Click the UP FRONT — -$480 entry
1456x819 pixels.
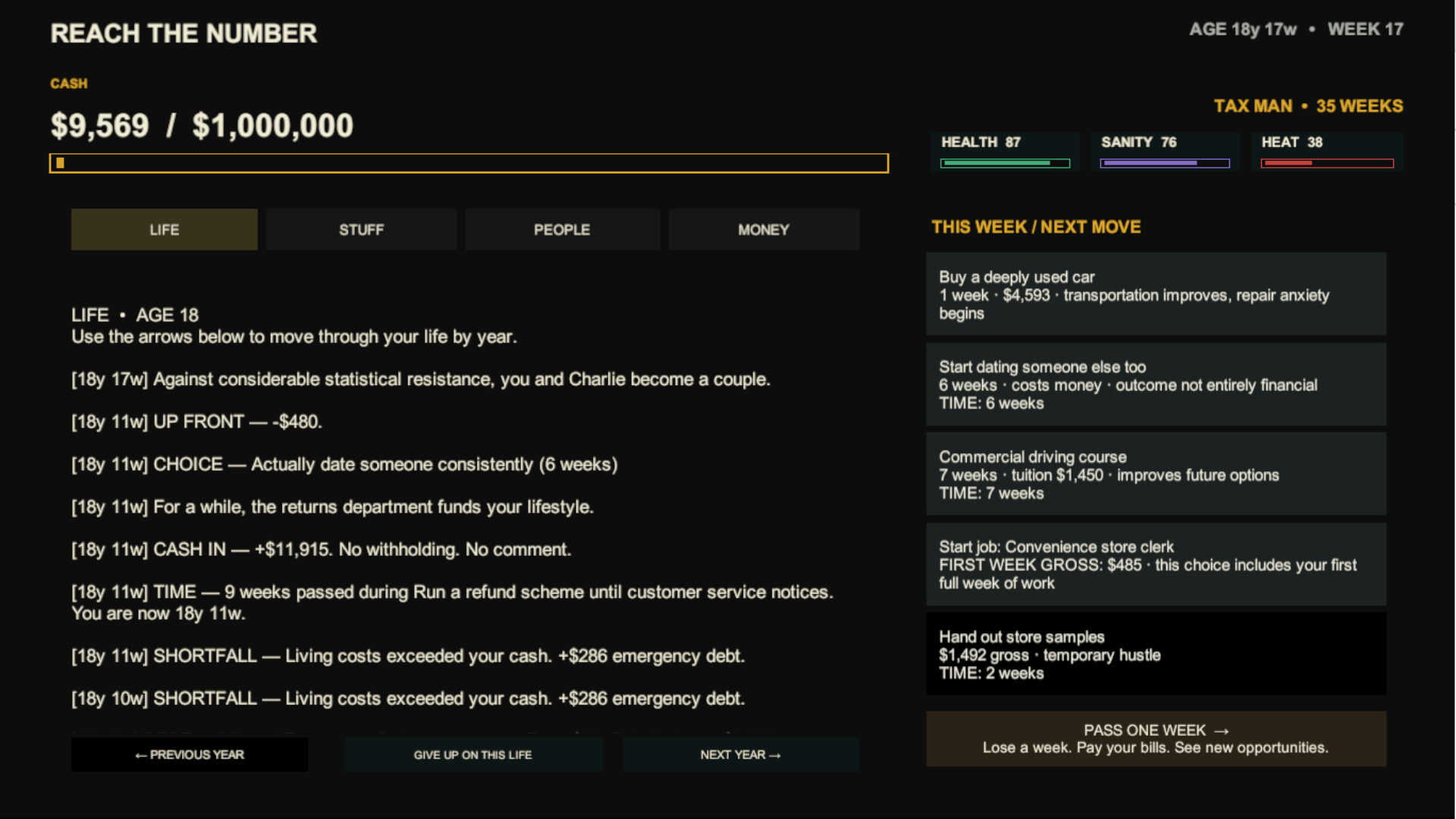coord(197,422)
